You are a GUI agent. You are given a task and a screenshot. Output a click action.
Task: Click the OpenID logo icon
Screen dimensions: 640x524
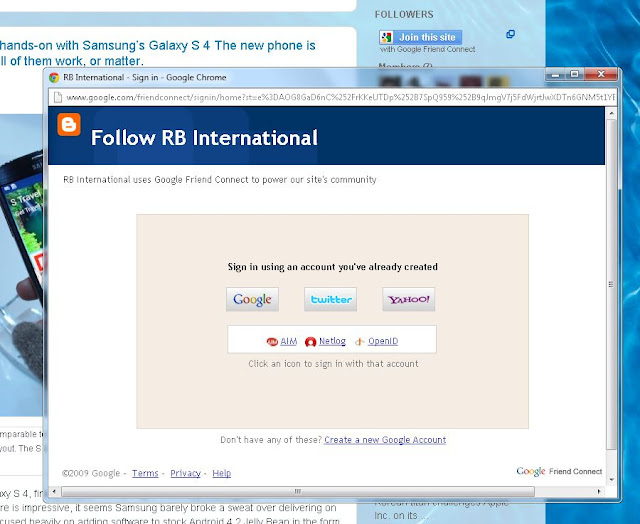[359, 342]
